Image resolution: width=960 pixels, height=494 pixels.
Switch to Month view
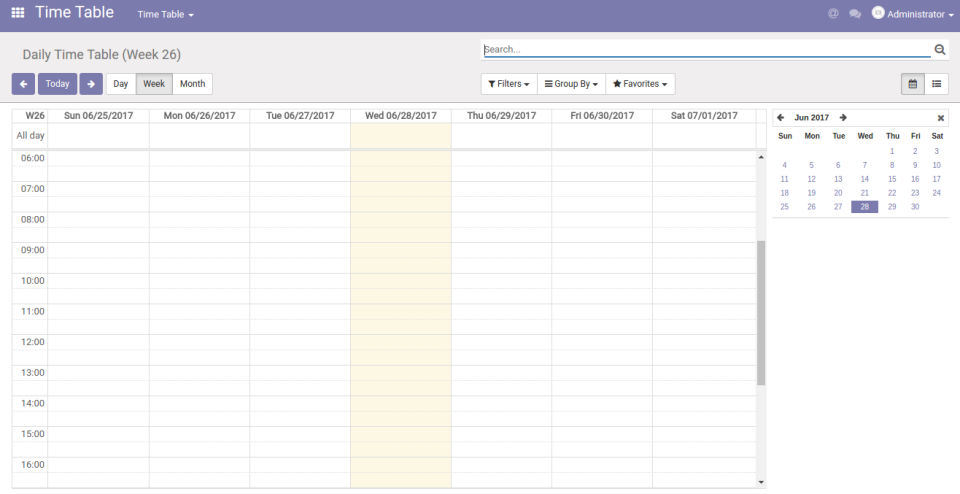tap(192, 84)
